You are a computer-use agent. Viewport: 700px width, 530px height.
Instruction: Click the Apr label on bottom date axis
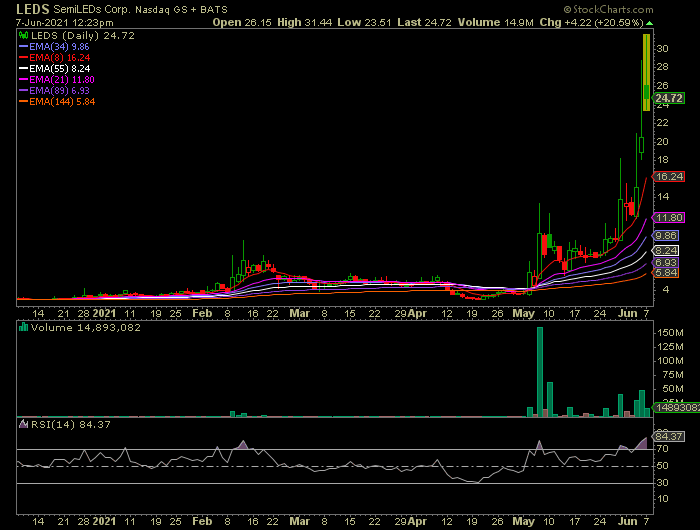[417, 521]
